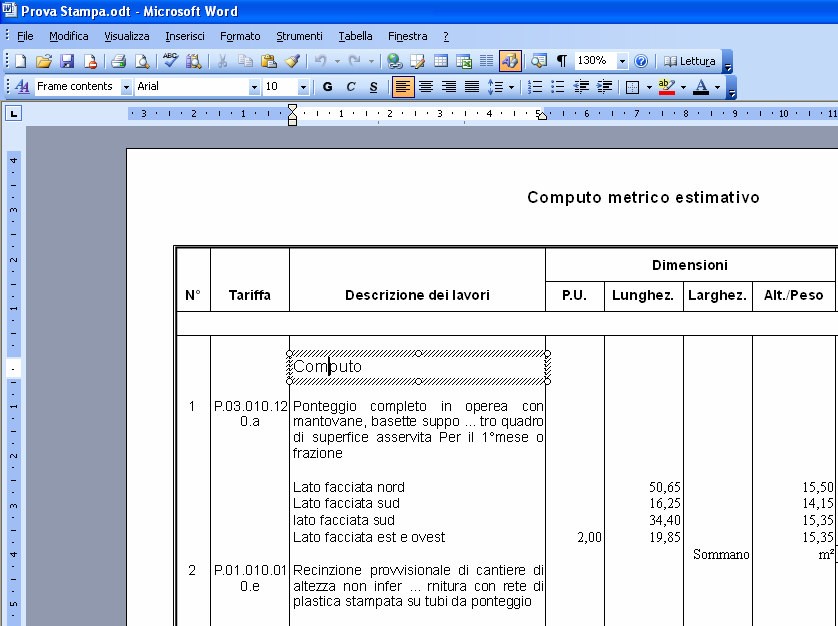
Task: Toggle show paragraph marks (¶)
Action: pyautogui.click(x=561, y=61)
